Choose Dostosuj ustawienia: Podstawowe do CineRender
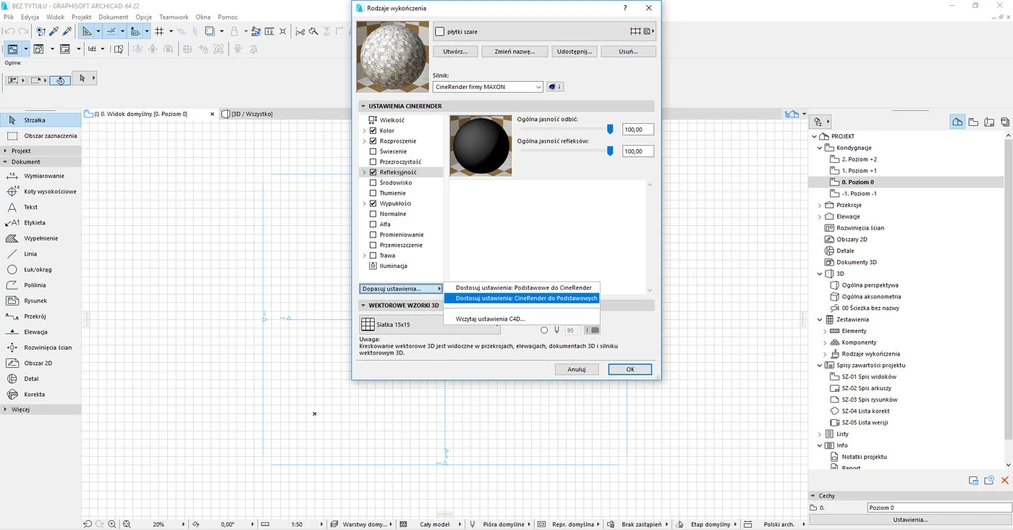The image size is (1013, 530). 523,288
